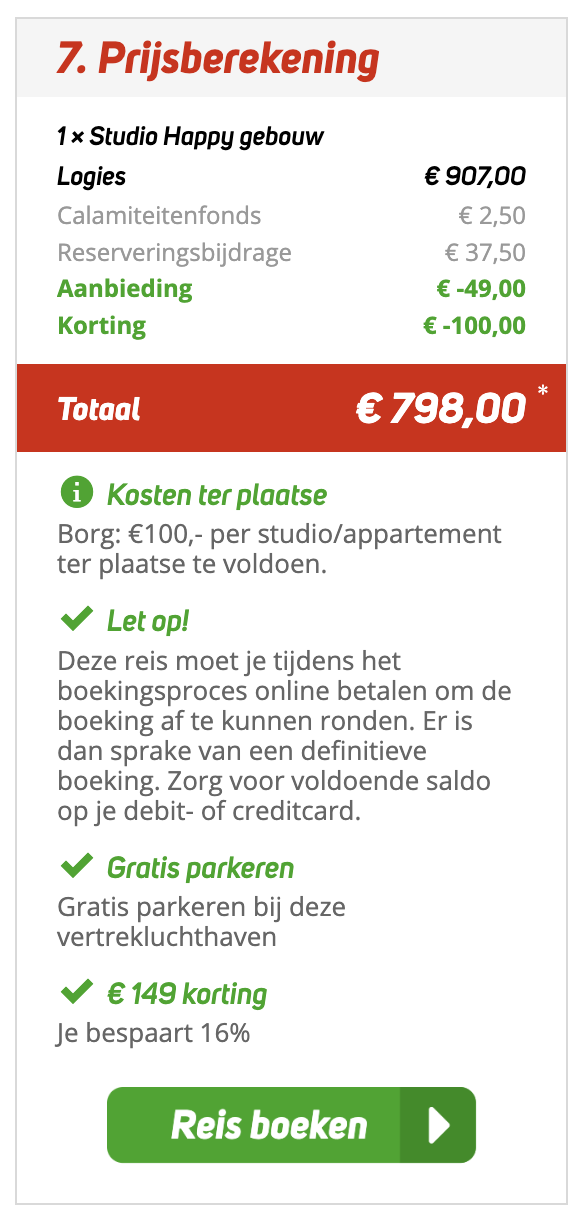
Task: Click the asterisk after the total price
Action: point(543,391)
